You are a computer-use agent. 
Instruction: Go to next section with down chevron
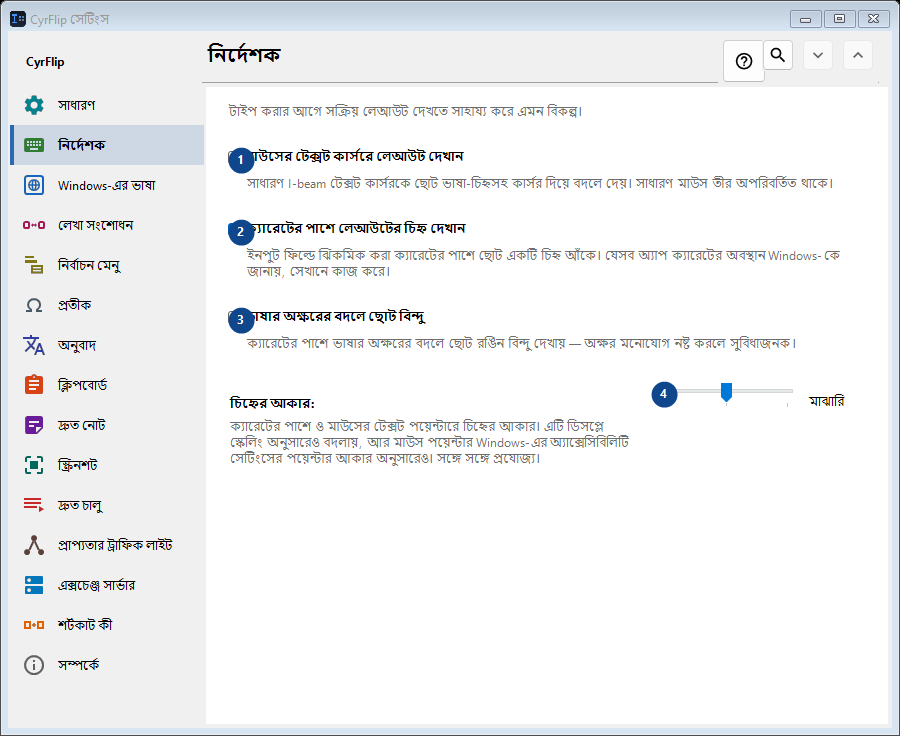pos(818,55)
